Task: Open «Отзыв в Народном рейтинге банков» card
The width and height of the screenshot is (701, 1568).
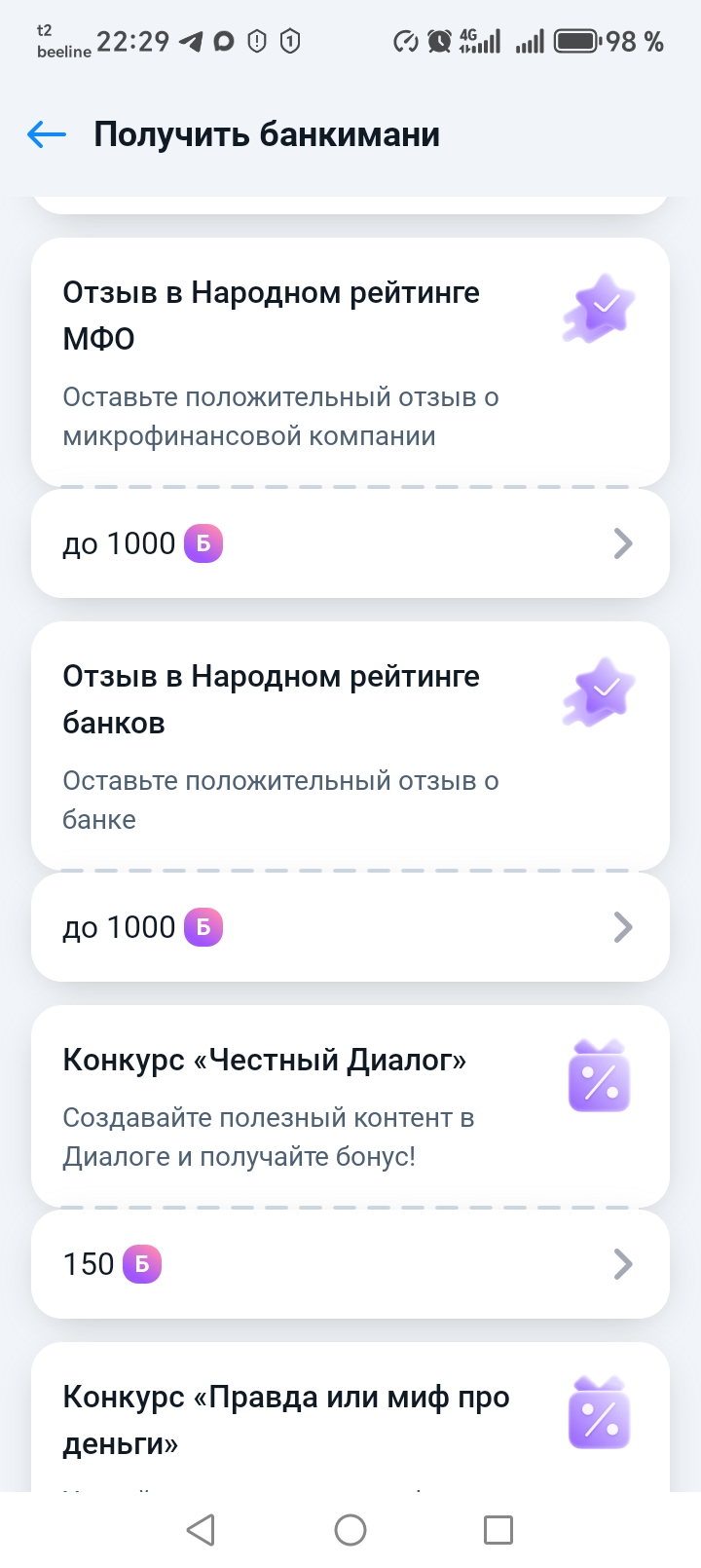Action: pos(272,699)
